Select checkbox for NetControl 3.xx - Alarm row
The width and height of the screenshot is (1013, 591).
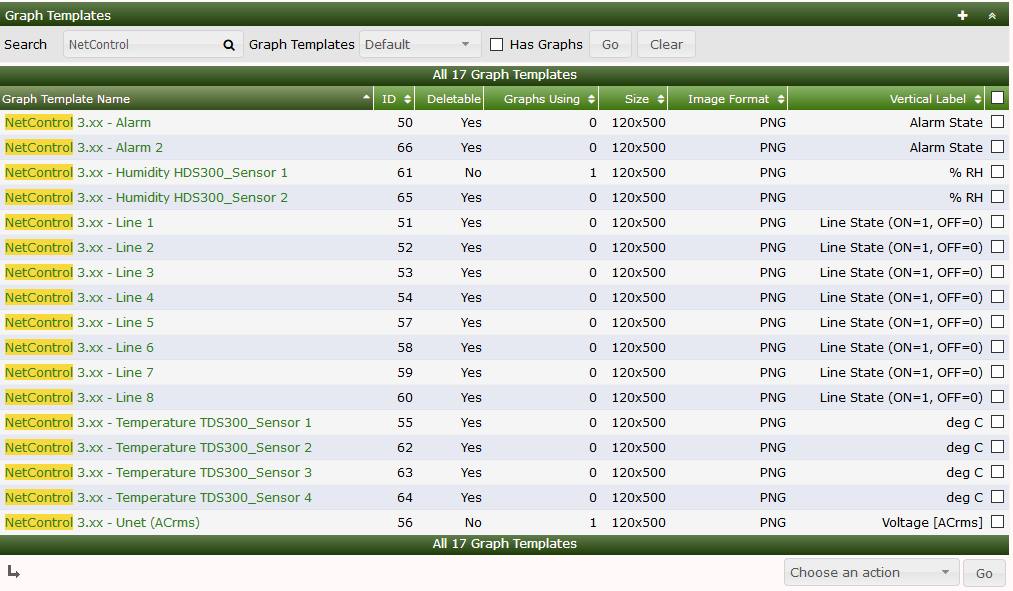click(x=997, y=121)
